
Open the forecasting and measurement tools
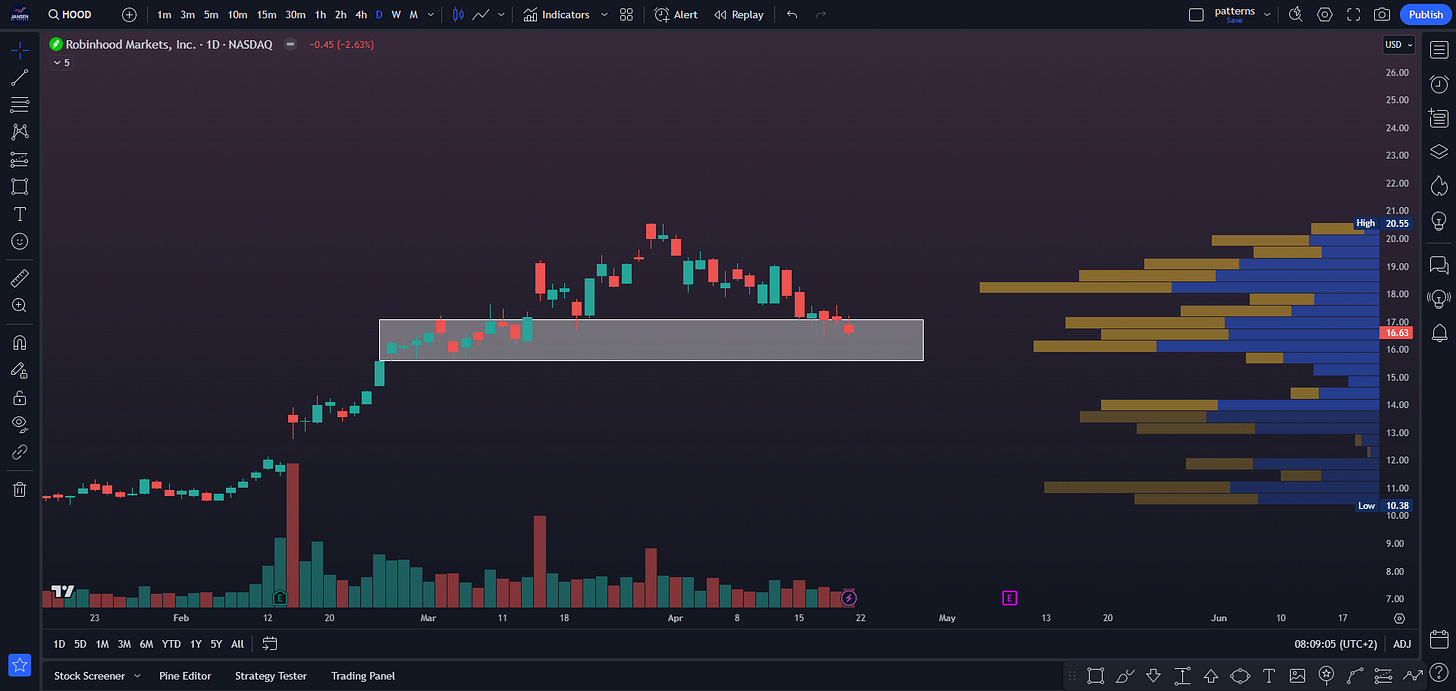(x=19, y=159)
